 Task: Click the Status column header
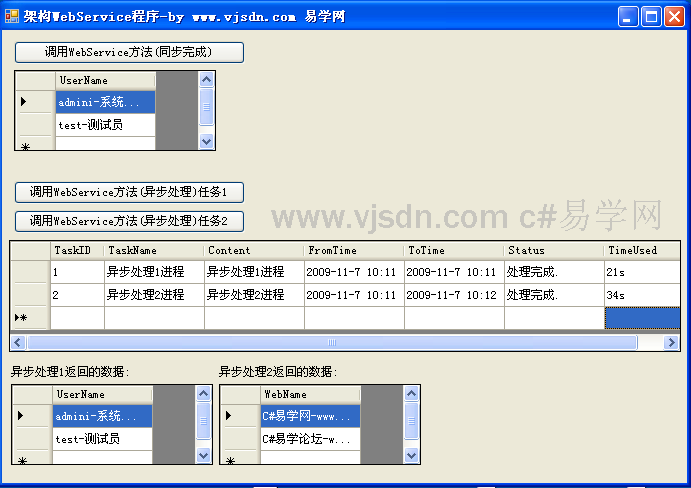pyautogui.click(x=553, y=250)
